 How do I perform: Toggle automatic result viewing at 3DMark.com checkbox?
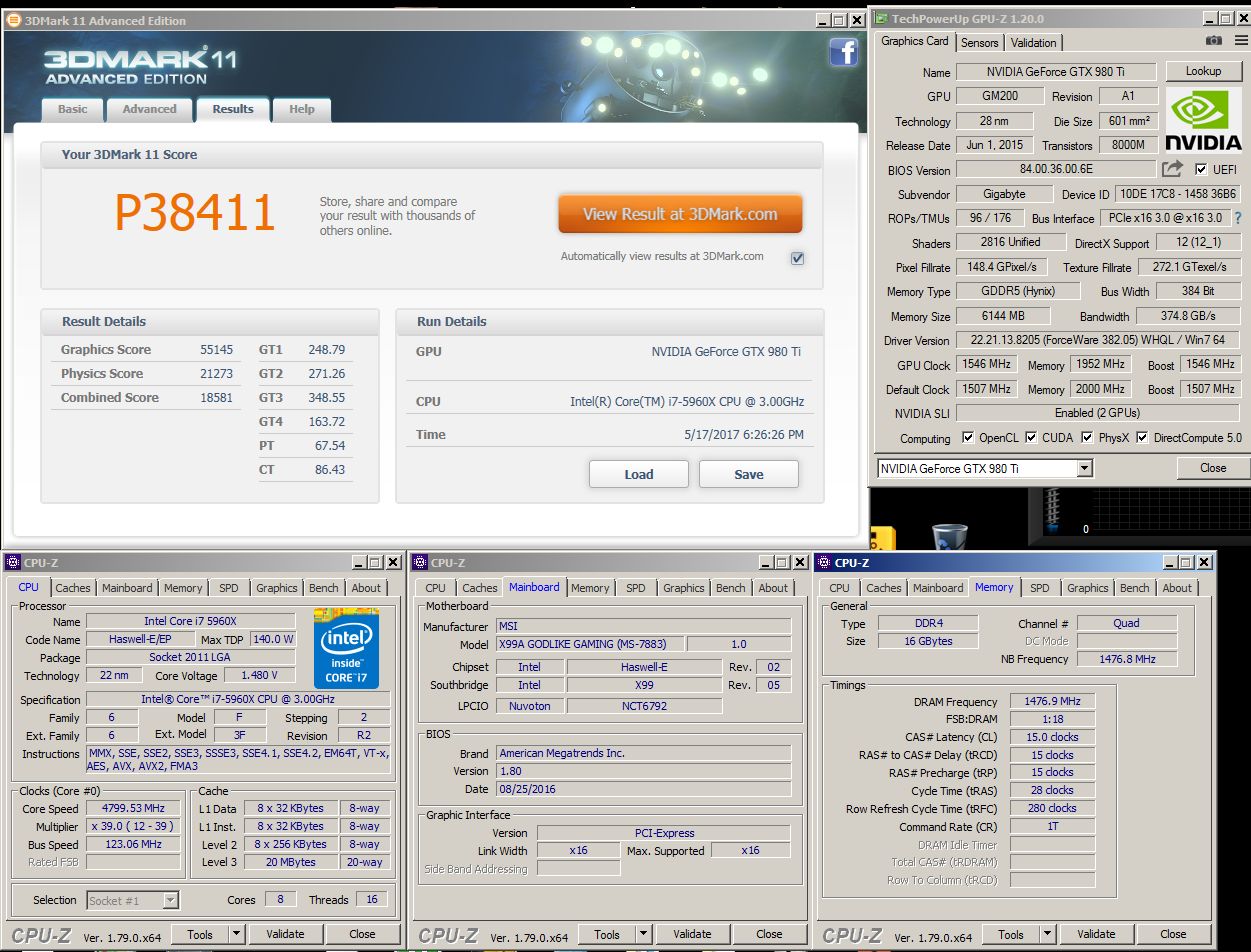(797, 258)
